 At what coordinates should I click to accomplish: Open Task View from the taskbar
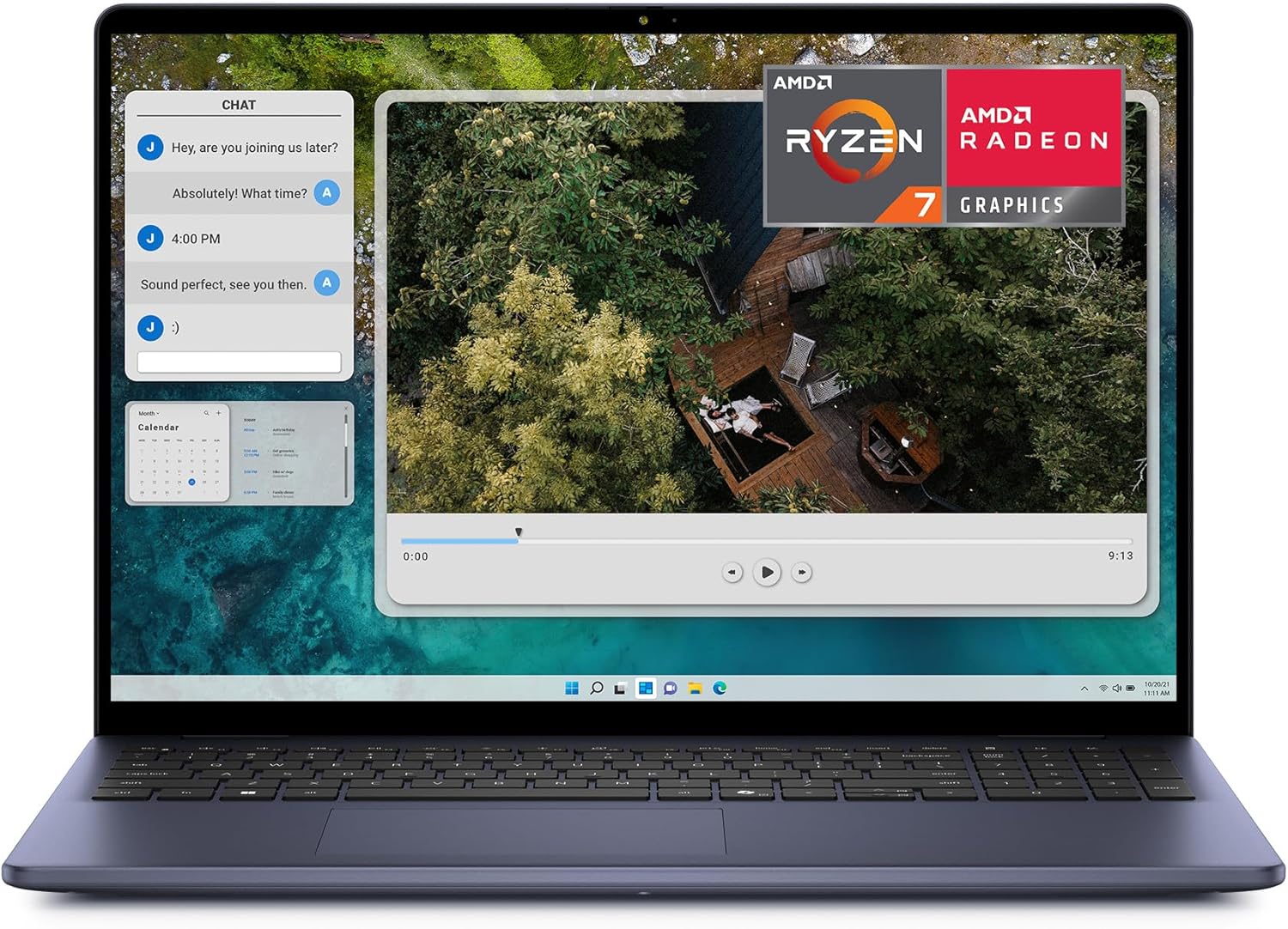pos(621,688)
